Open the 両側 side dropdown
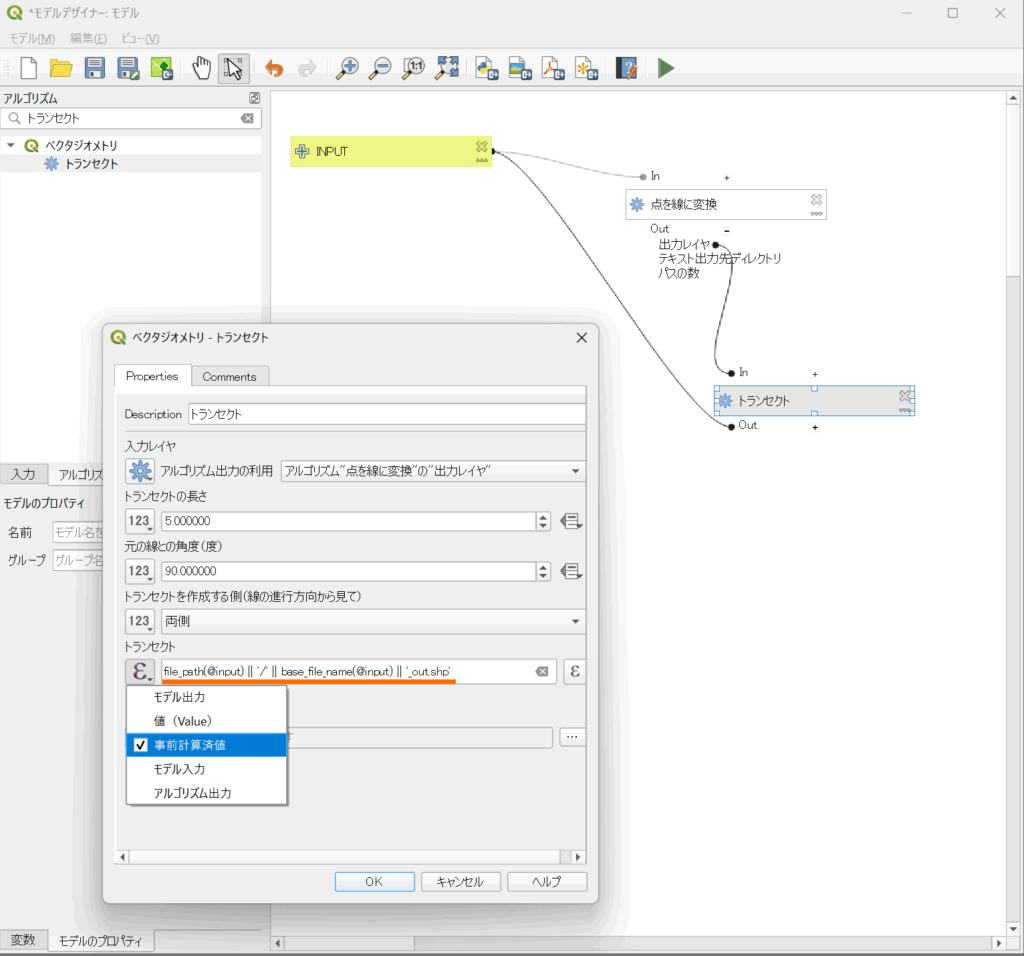The height and width of the screenshot is (956, 1024). [373, 621]
